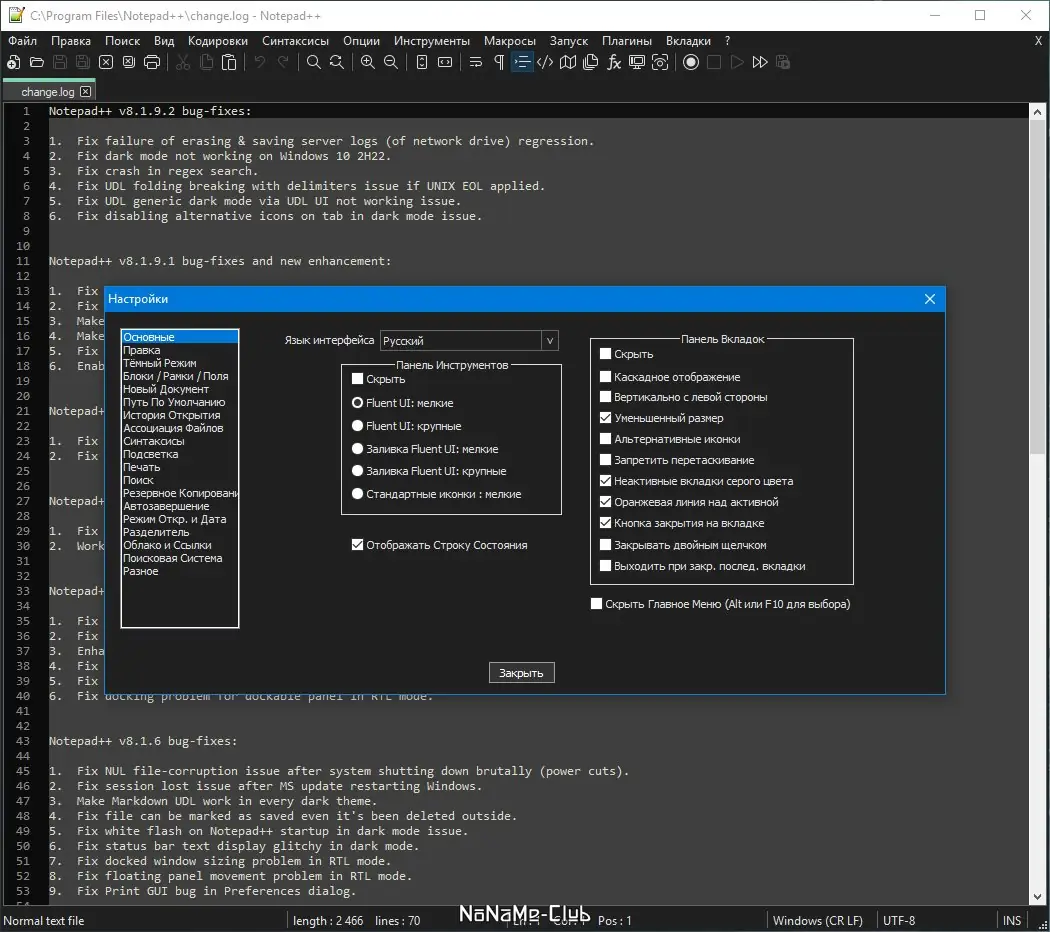Click the Zoom in icon

(368, 62)
